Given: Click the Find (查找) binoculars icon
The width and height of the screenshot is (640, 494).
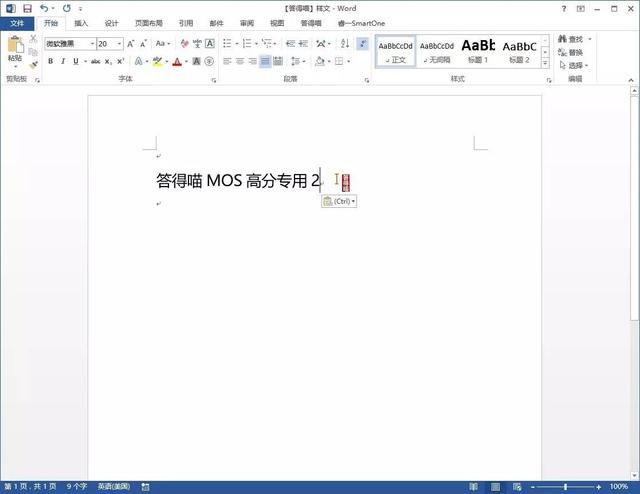Looking at the screenshot, I should pos(562,39).
